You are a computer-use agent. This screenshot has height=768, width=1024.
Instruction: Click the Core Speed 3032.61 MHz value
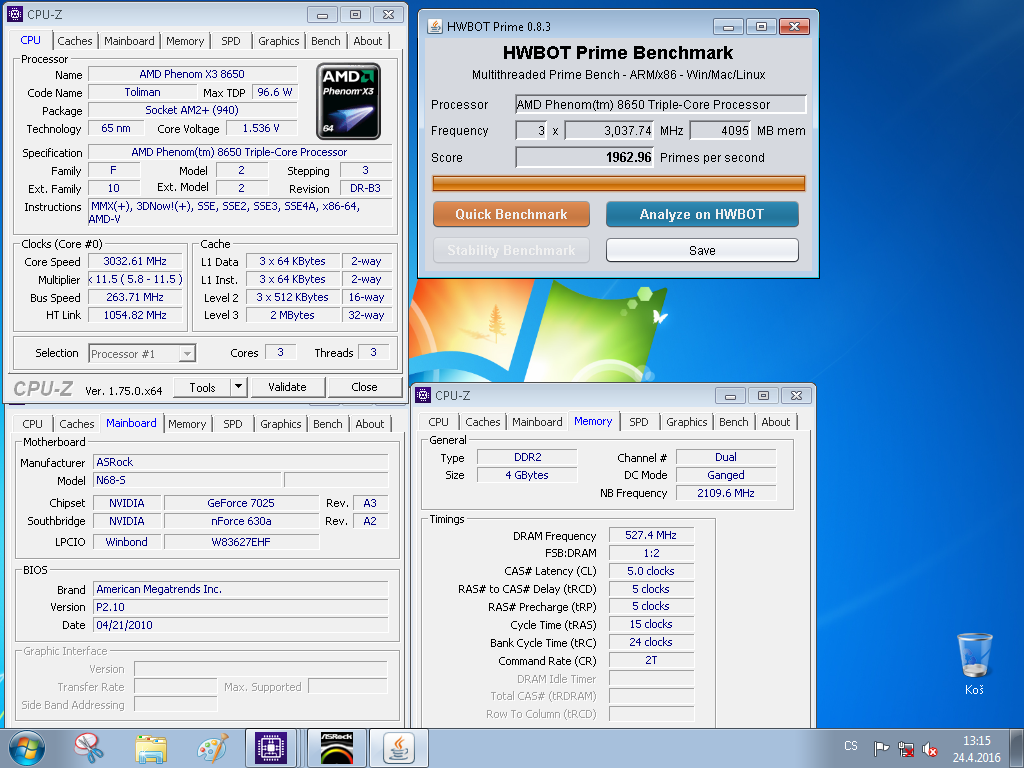(x=135, y=261)
